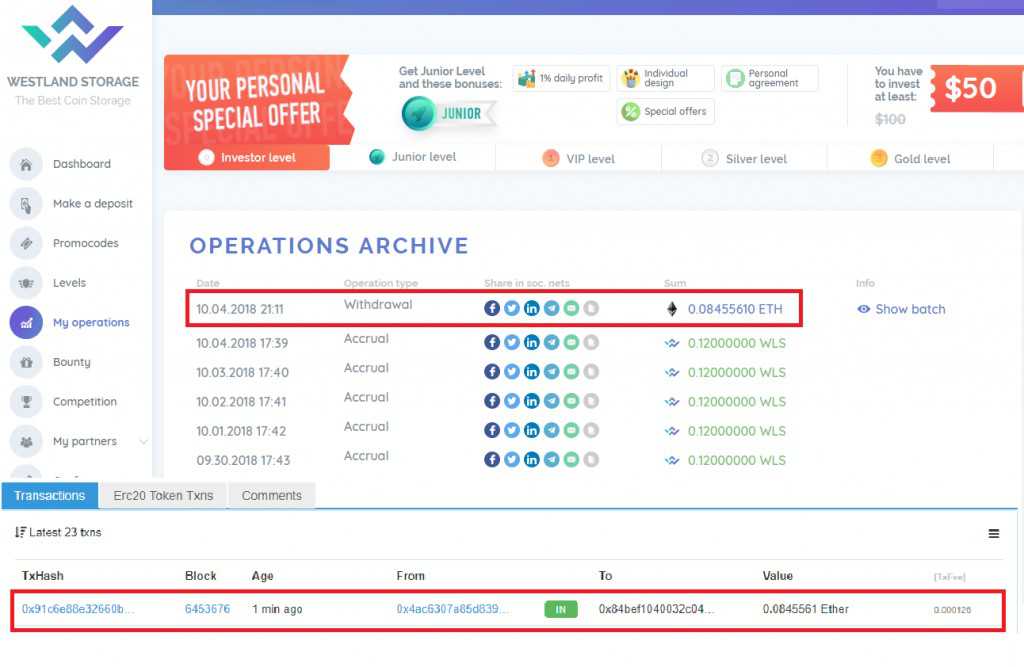Image resolution: width=1024 pixels, height=667 pixels.
Task: Expand the My partners submenu arrow
Action: (143, 442)
